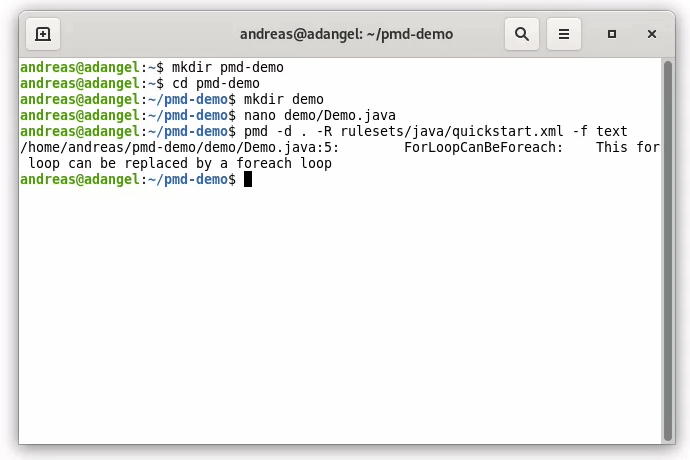Click the last prompt andreas@adangel:~/pmd-demo$
The image size is (690, 460).
coord(127,179)
